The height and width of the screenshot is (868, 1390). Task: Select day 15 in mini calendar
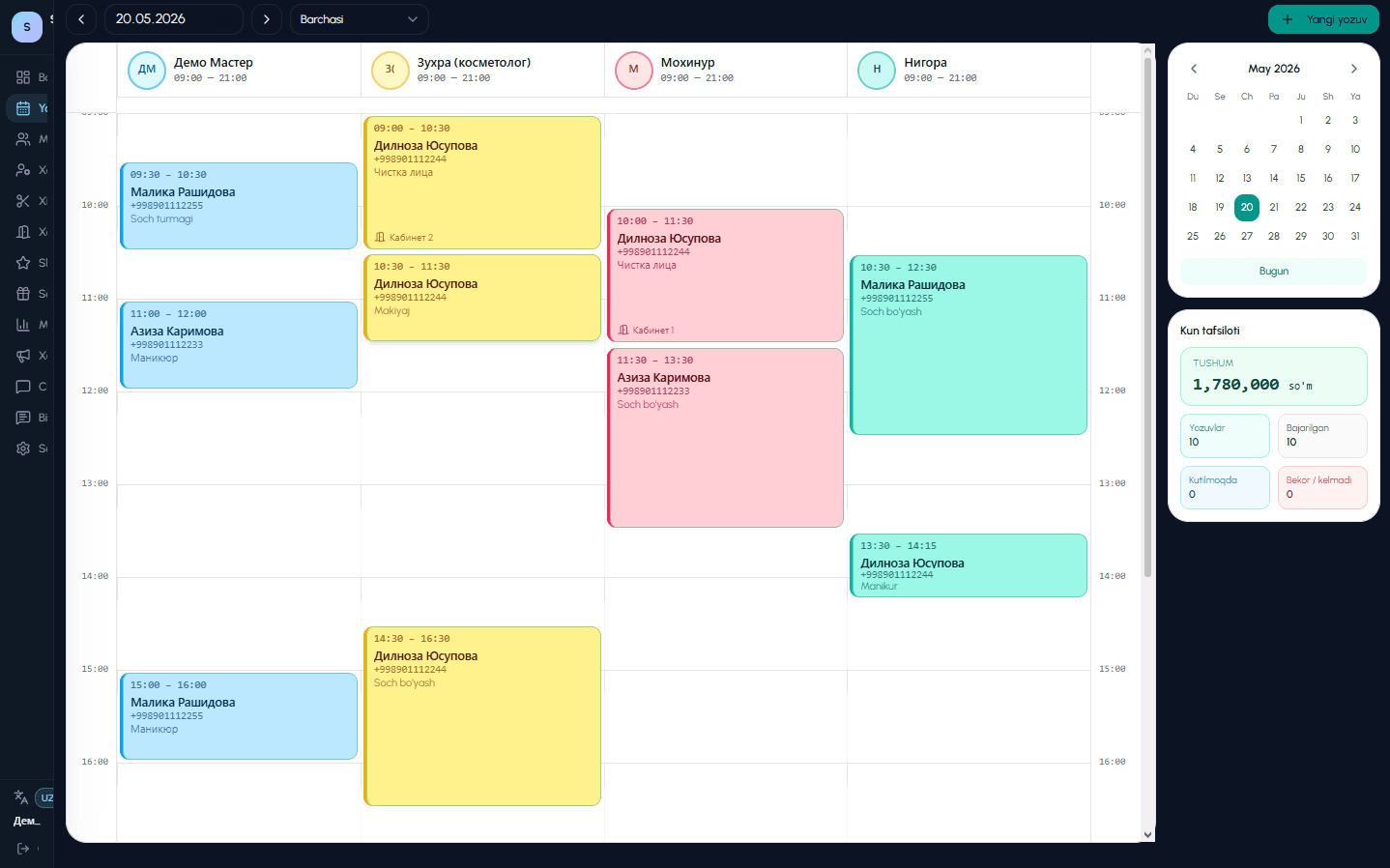pyautogui.click(x=1301, y=178)
